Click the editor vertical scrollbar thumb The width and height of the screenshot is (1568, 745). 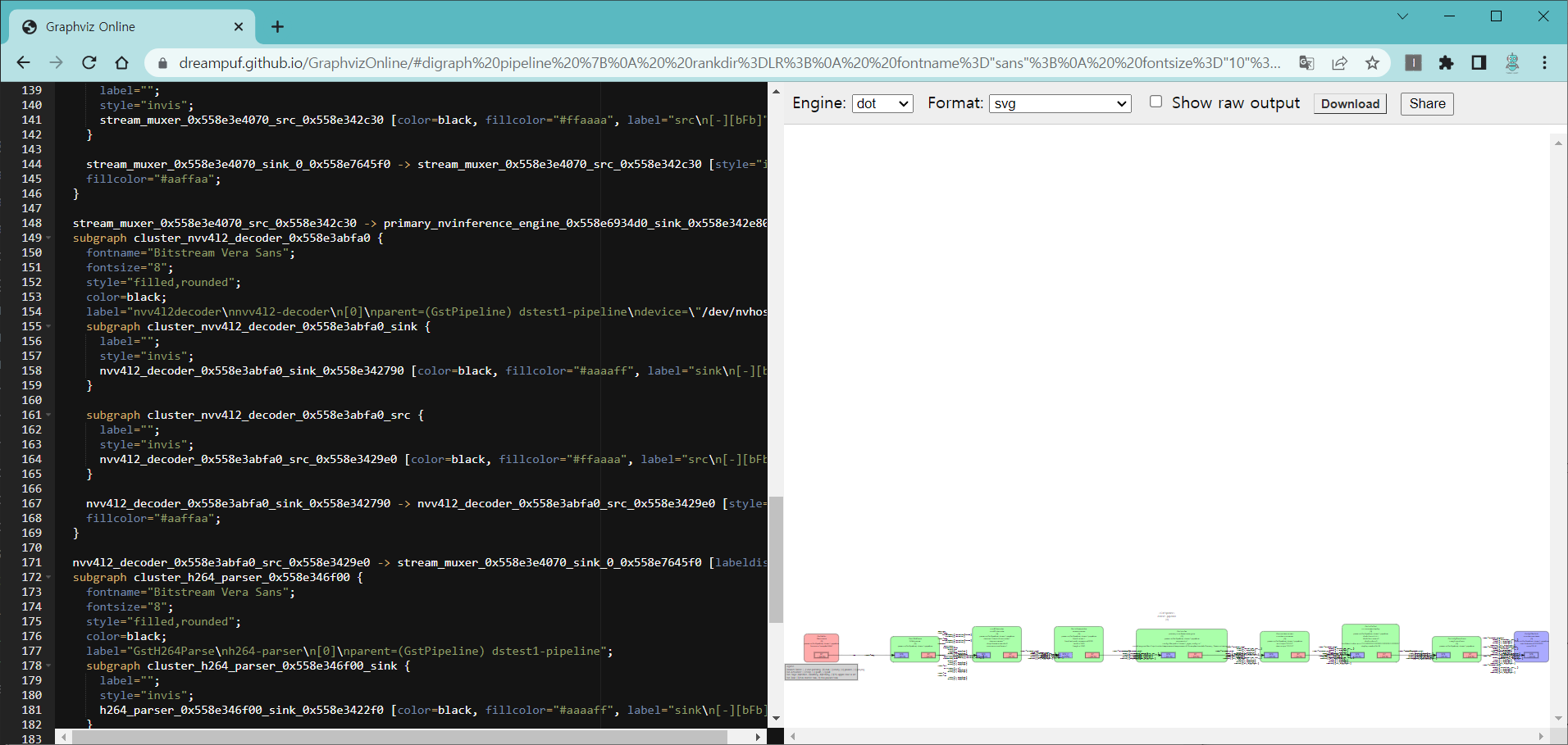(776, 560)
